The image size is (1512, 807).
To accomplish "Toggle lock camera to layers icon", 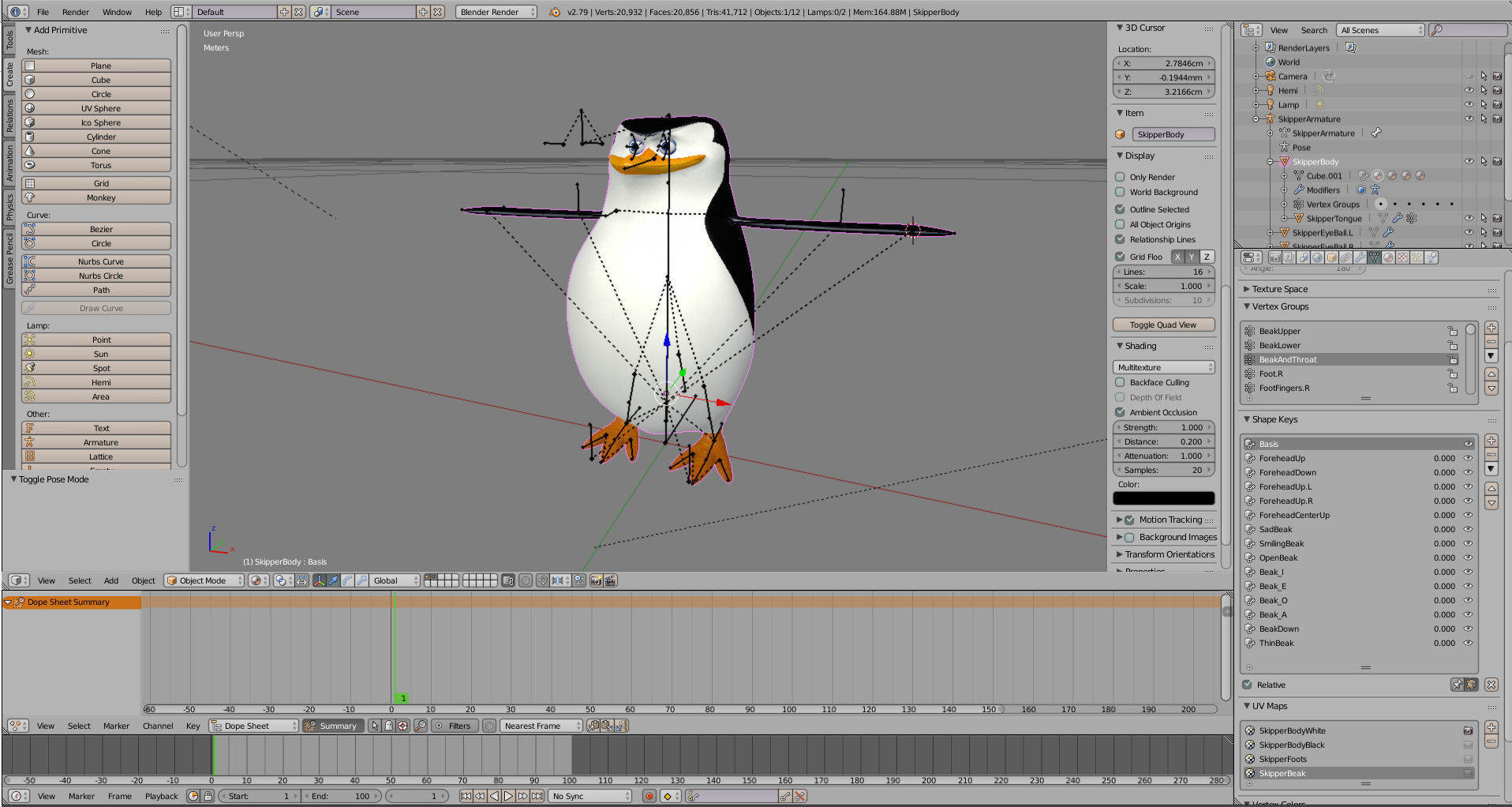I will (x=508, y=580).
